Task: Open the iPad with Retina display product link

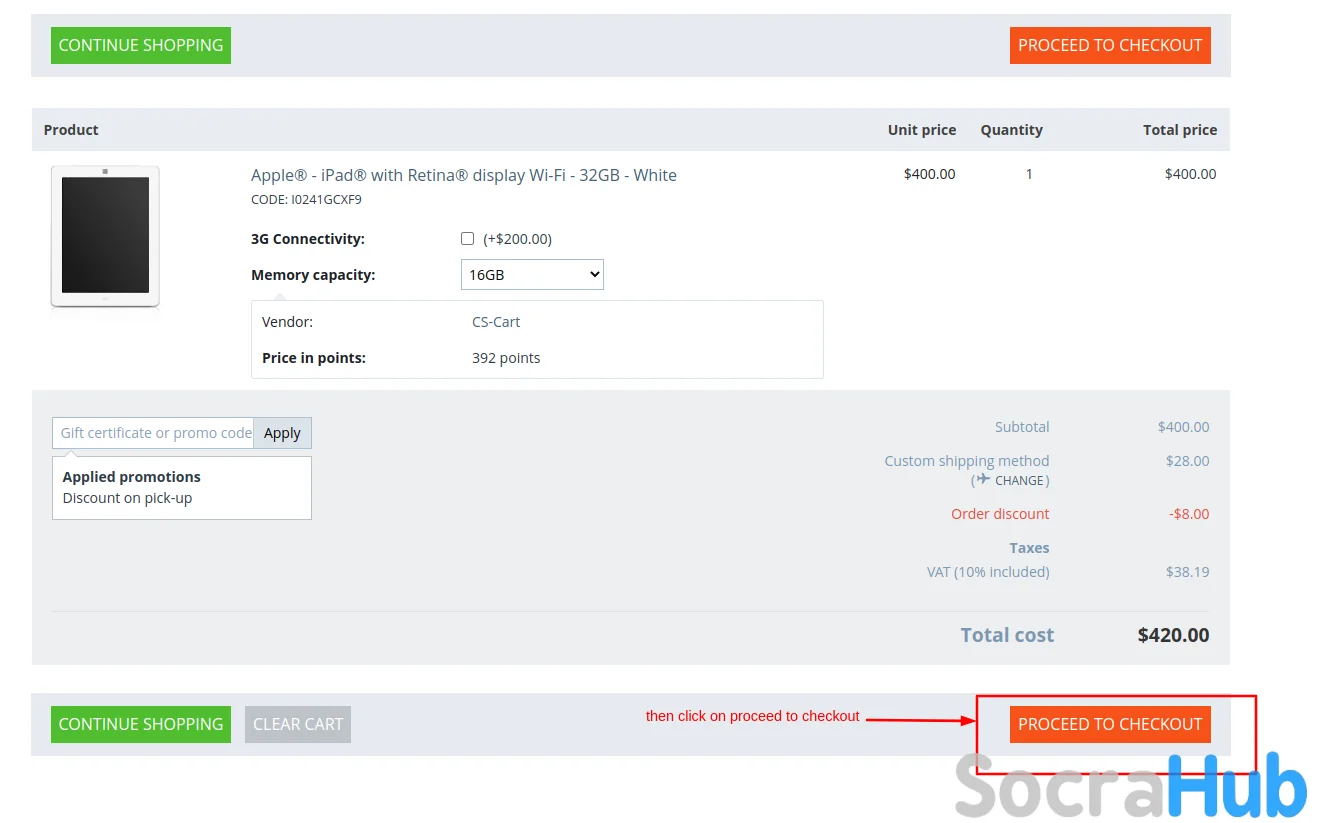Action: coord(464,175)
